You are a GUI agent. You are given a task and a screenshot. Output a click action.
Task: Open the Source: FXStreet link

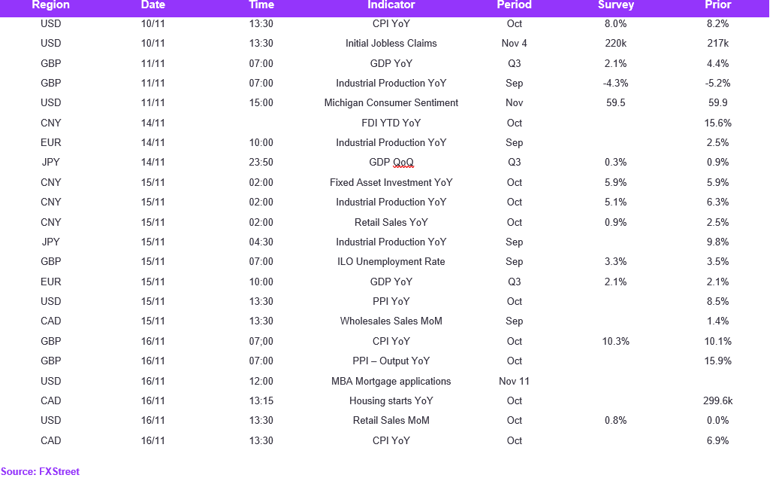40,471
